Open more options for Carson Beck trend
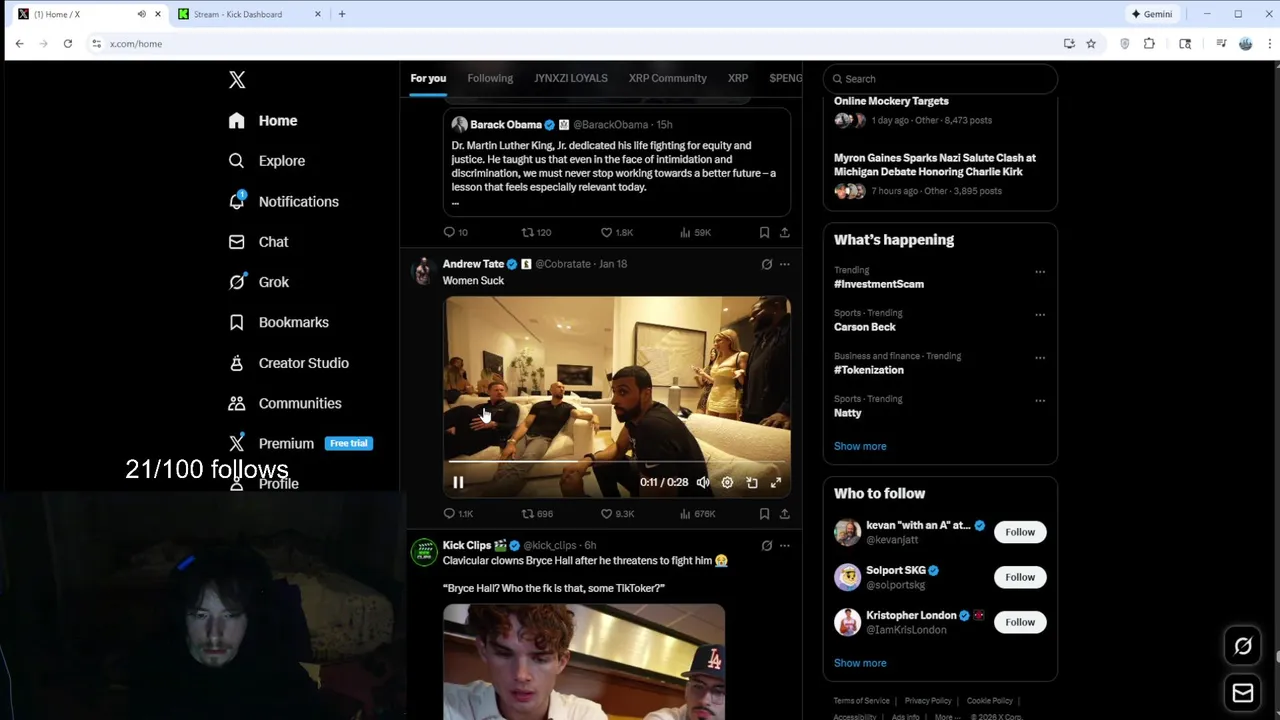 [1040, 315]
